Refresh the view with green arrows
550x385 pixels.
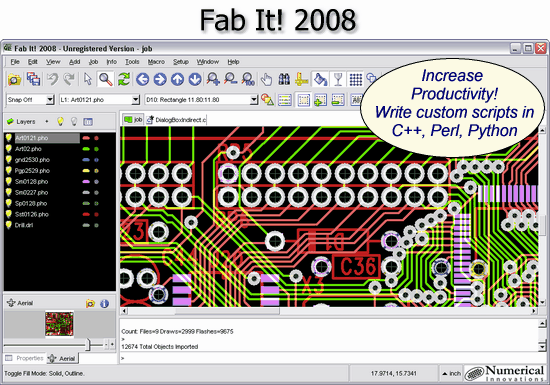[124, 79]
